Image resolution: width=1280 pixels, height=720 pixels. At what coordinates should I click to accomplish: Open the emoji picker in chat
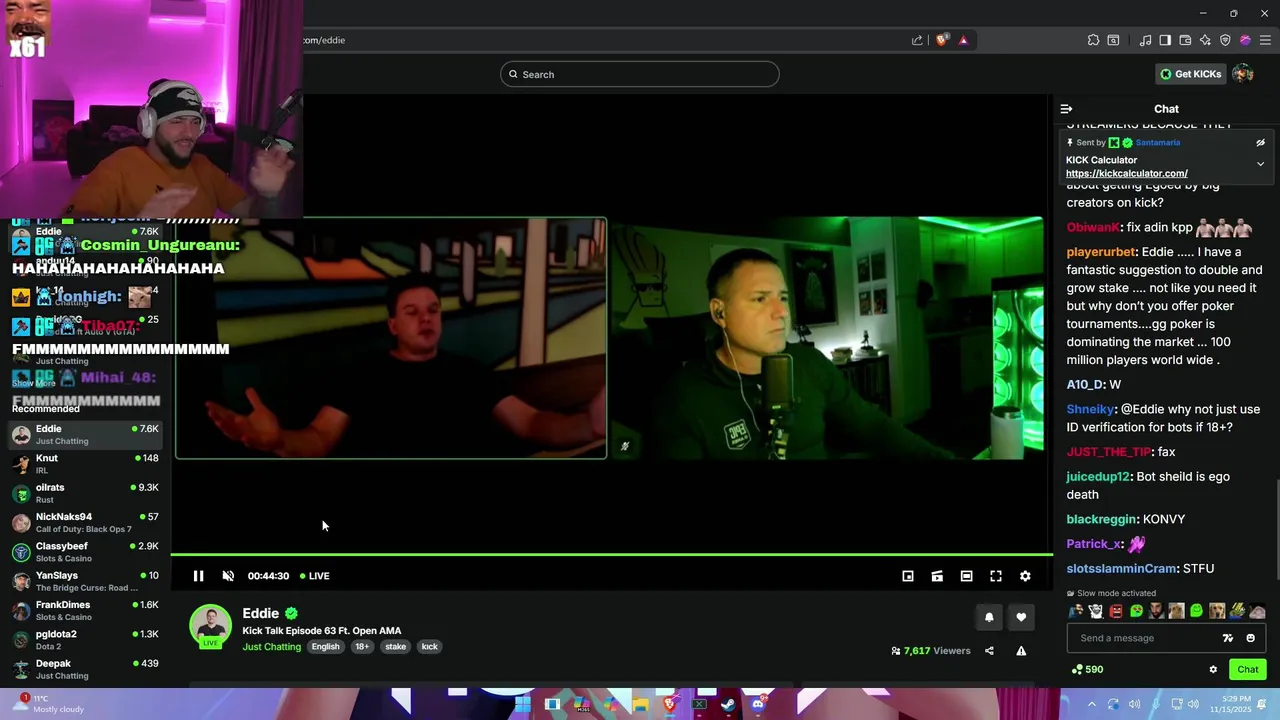1250,638
